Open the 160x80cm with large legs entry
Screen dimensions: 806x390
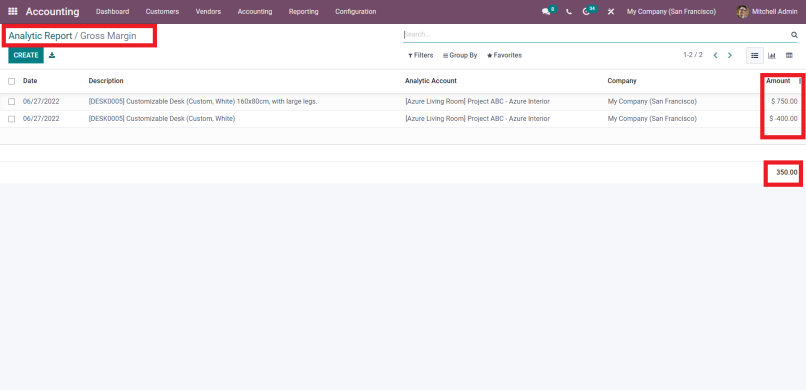203,102
